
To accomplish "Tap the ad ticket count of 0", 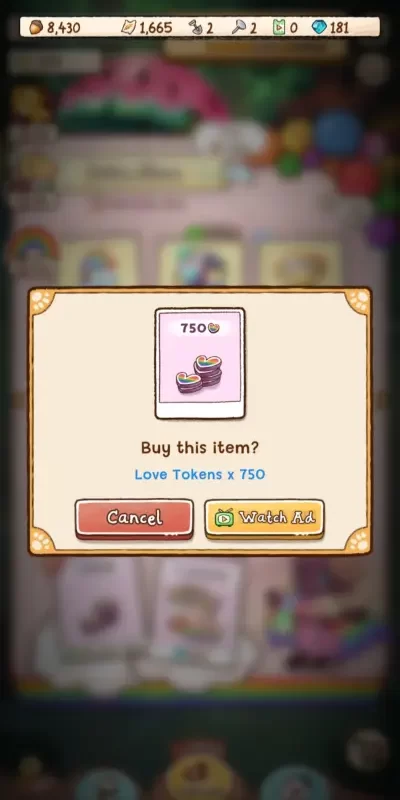I will [293, 28].
